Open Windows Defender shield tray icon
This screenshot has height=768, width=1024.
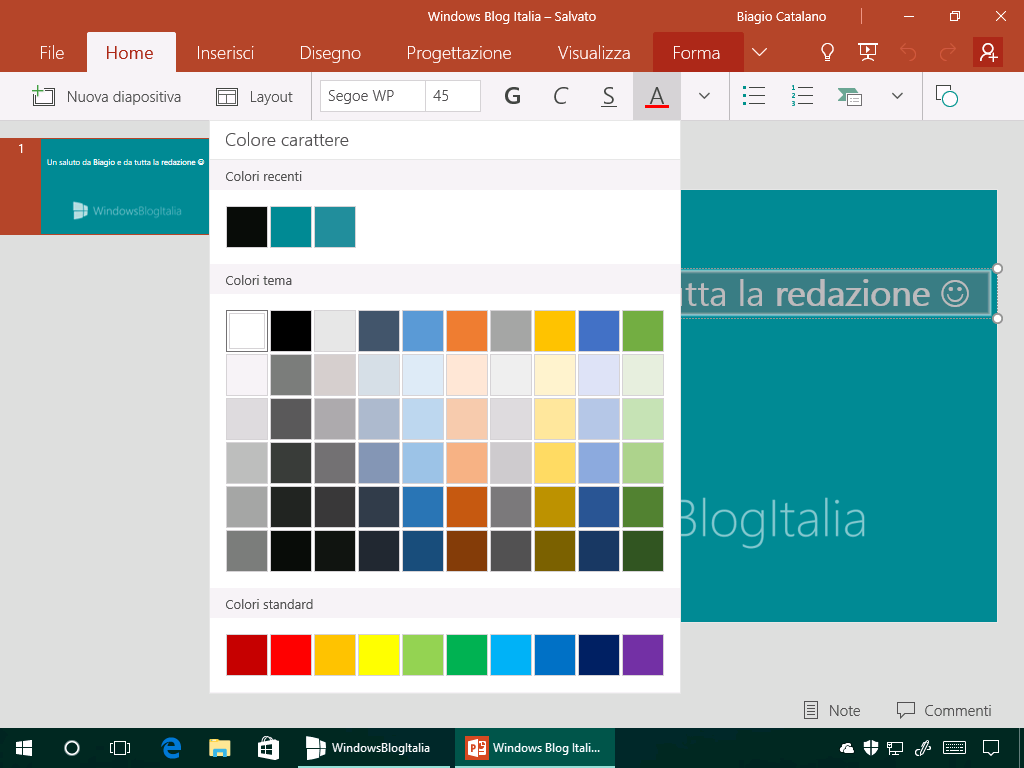click(x=871, y=748)
